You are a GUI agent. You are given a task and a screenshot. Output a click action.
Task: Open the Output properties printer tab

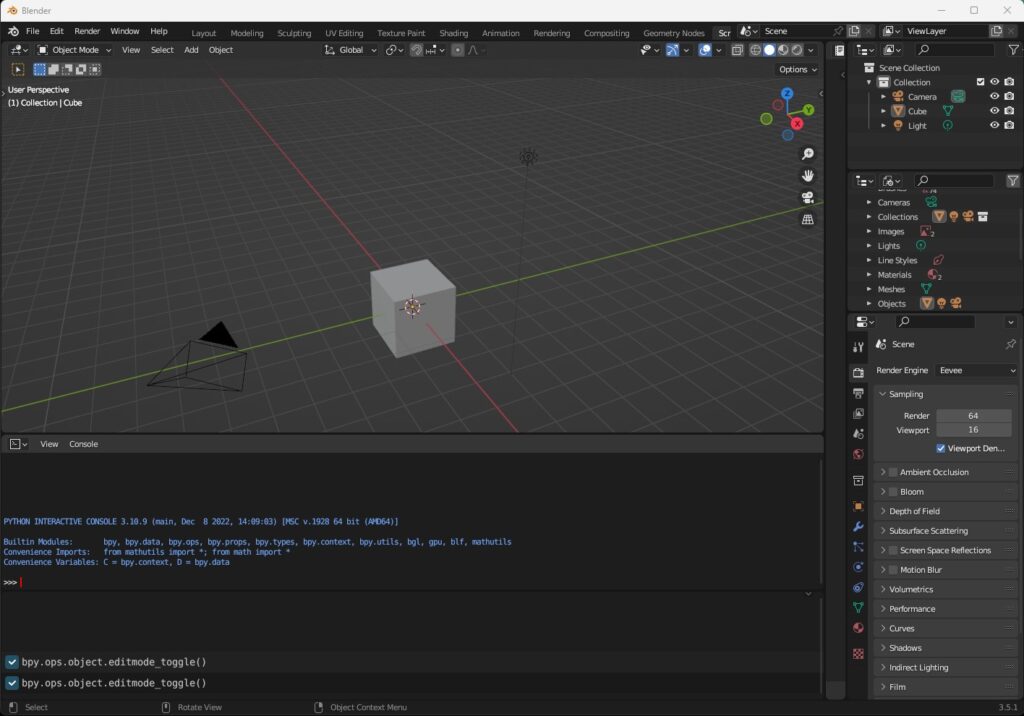pos(858,393)
